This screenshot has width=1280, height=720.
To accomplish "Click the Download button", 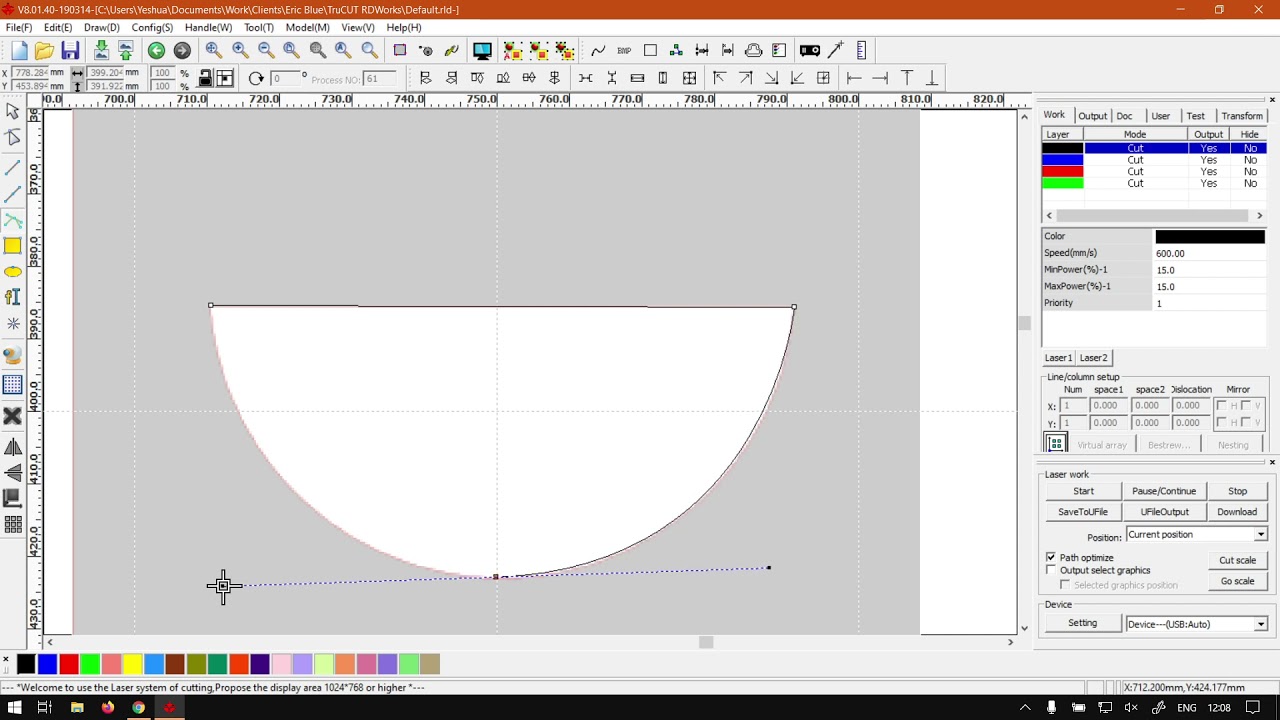I will [1237, 512].
